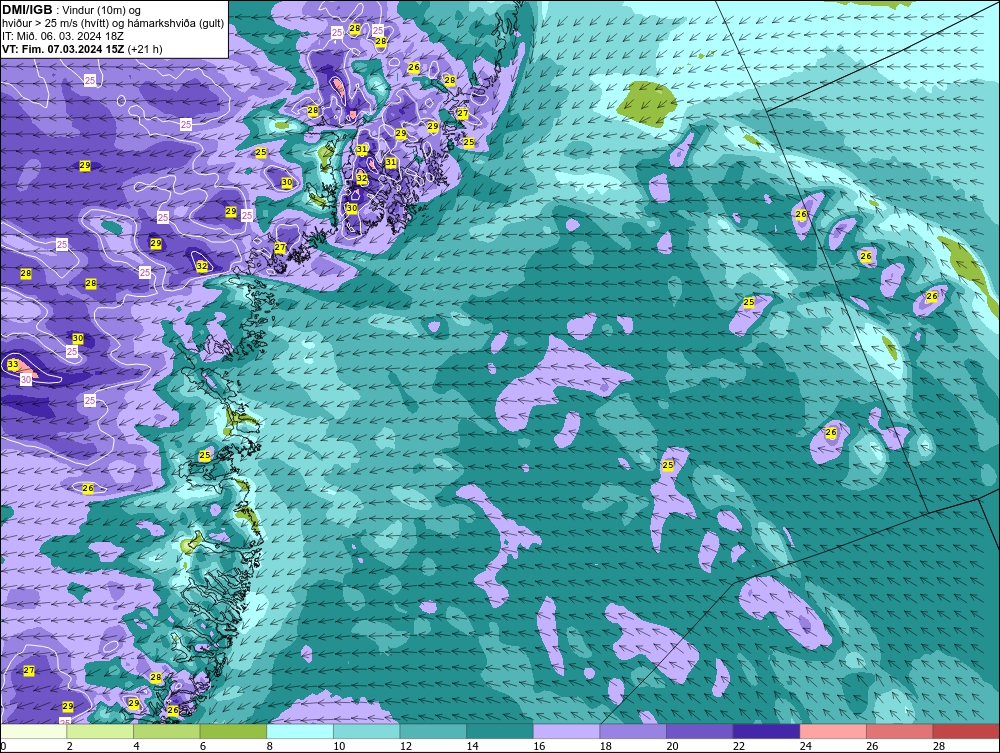Click the legend tick label 20
The width and height of the screenshot is (1000, 753).
pos(672,746)
